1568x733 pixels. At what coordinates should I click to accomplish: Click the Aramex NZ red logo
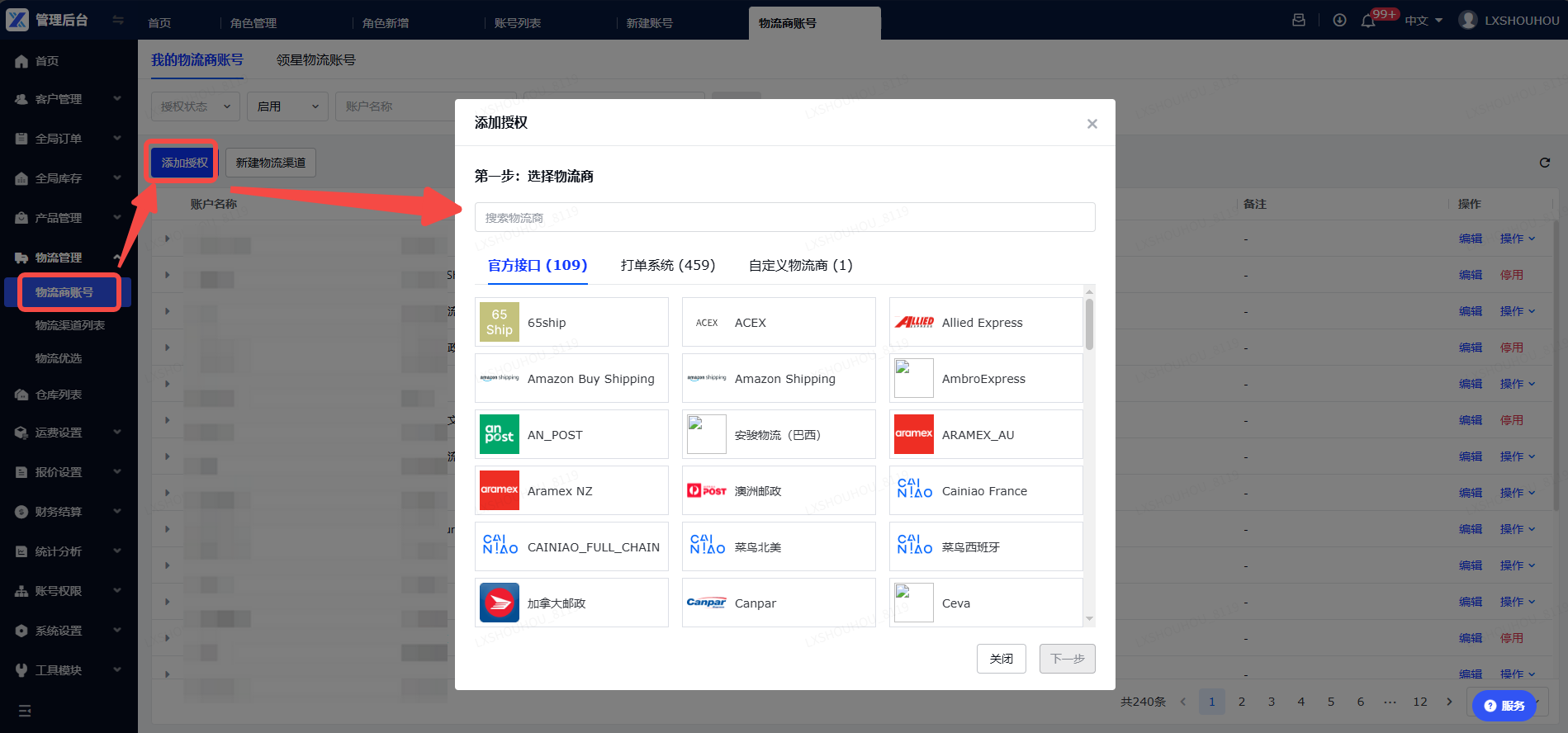[x=500, y=490]
